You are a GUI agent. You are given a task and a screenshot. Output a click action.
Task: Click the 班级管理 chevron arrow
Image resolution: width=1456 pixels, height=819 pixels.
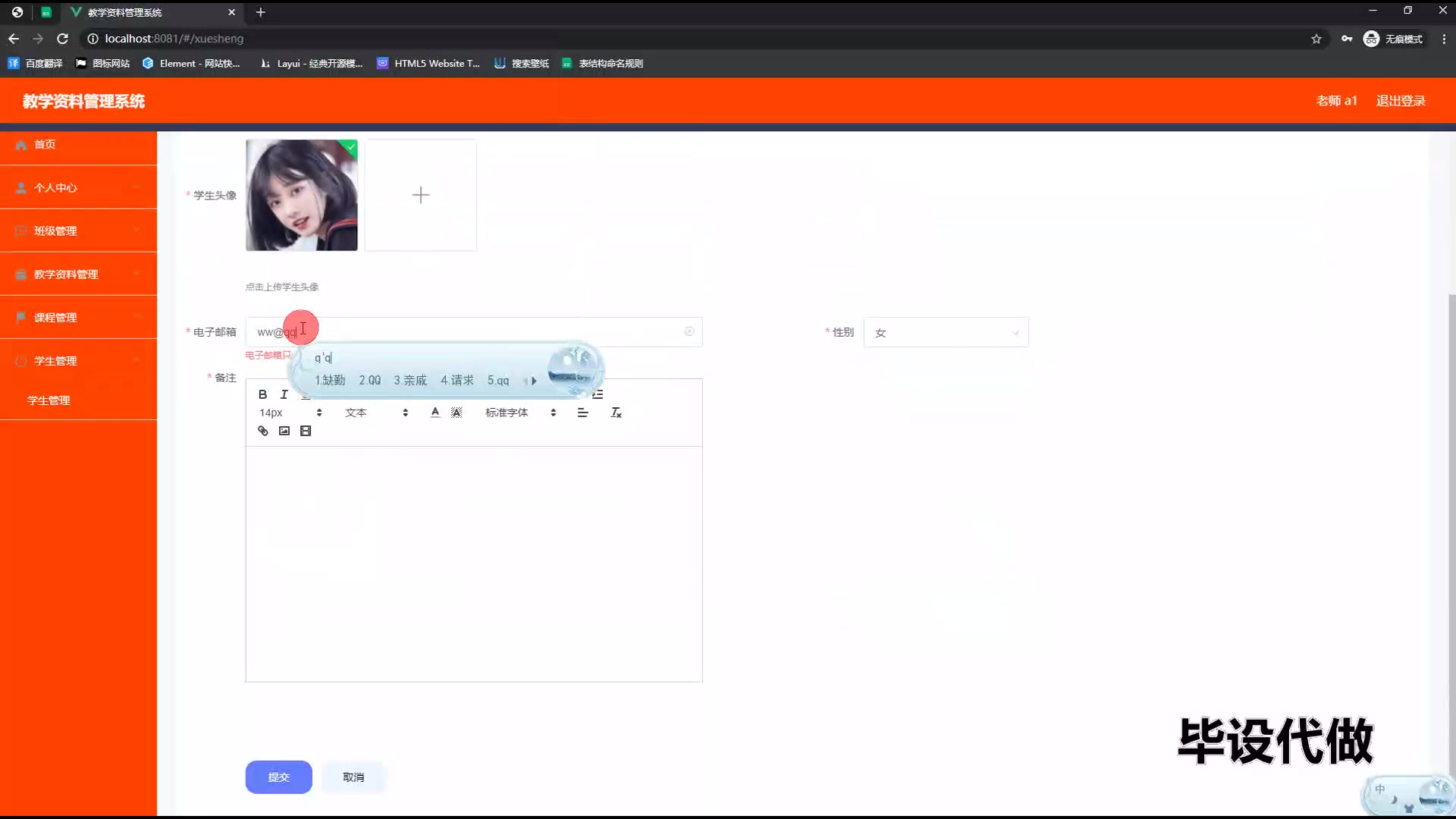[x=136, y=231]
